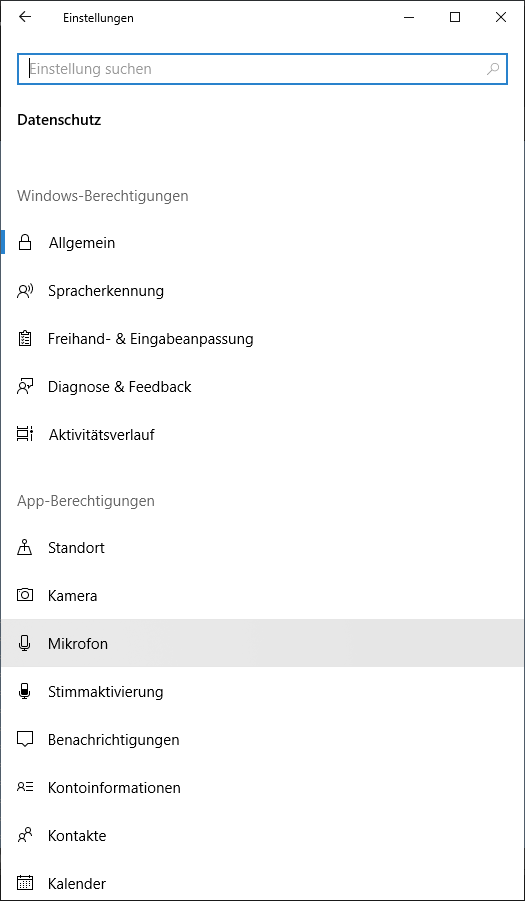Click the clipboard icon for Freihand- & Eingabeanpassung

25,338
